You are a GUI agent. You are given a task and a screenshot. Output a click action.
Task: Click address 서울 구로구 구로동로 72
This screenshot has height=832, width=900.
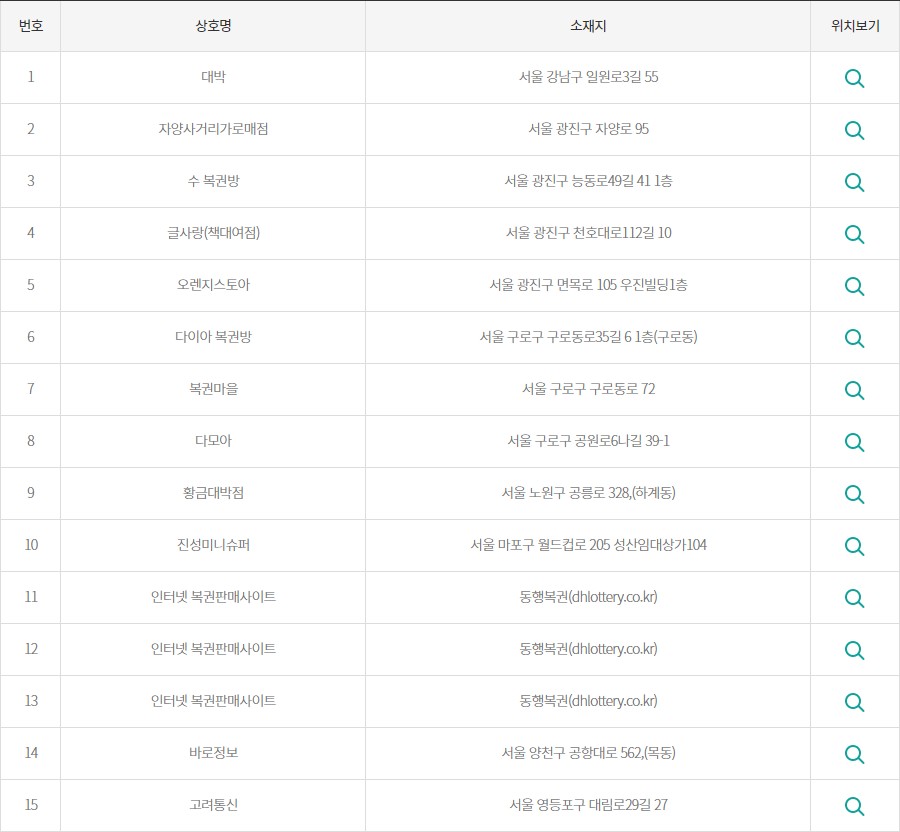pos(588,388)
